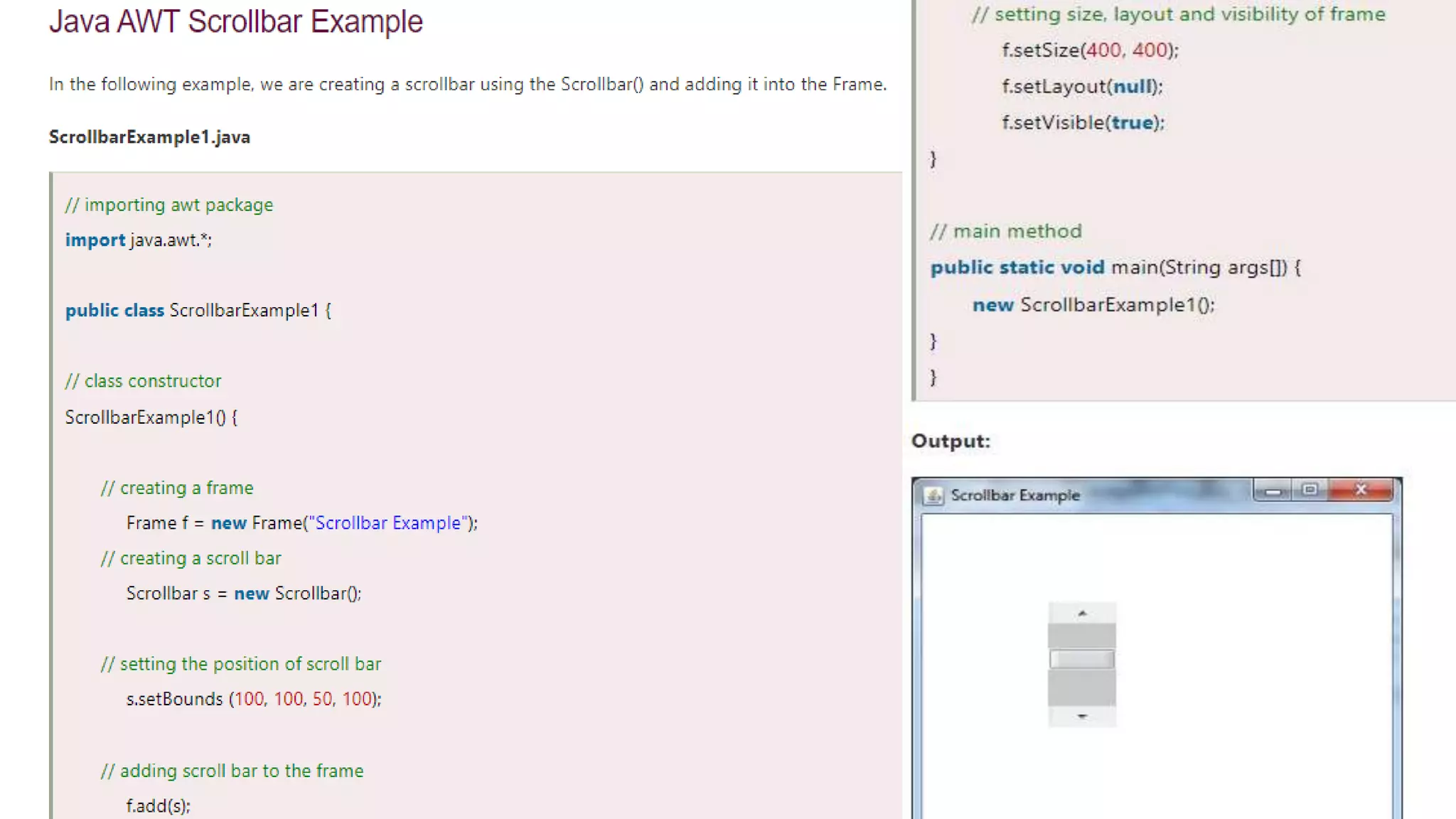Screen dimensions: 1456x819
Task: Click the f.add(s); code line
Action: click(x=158, y=806)
